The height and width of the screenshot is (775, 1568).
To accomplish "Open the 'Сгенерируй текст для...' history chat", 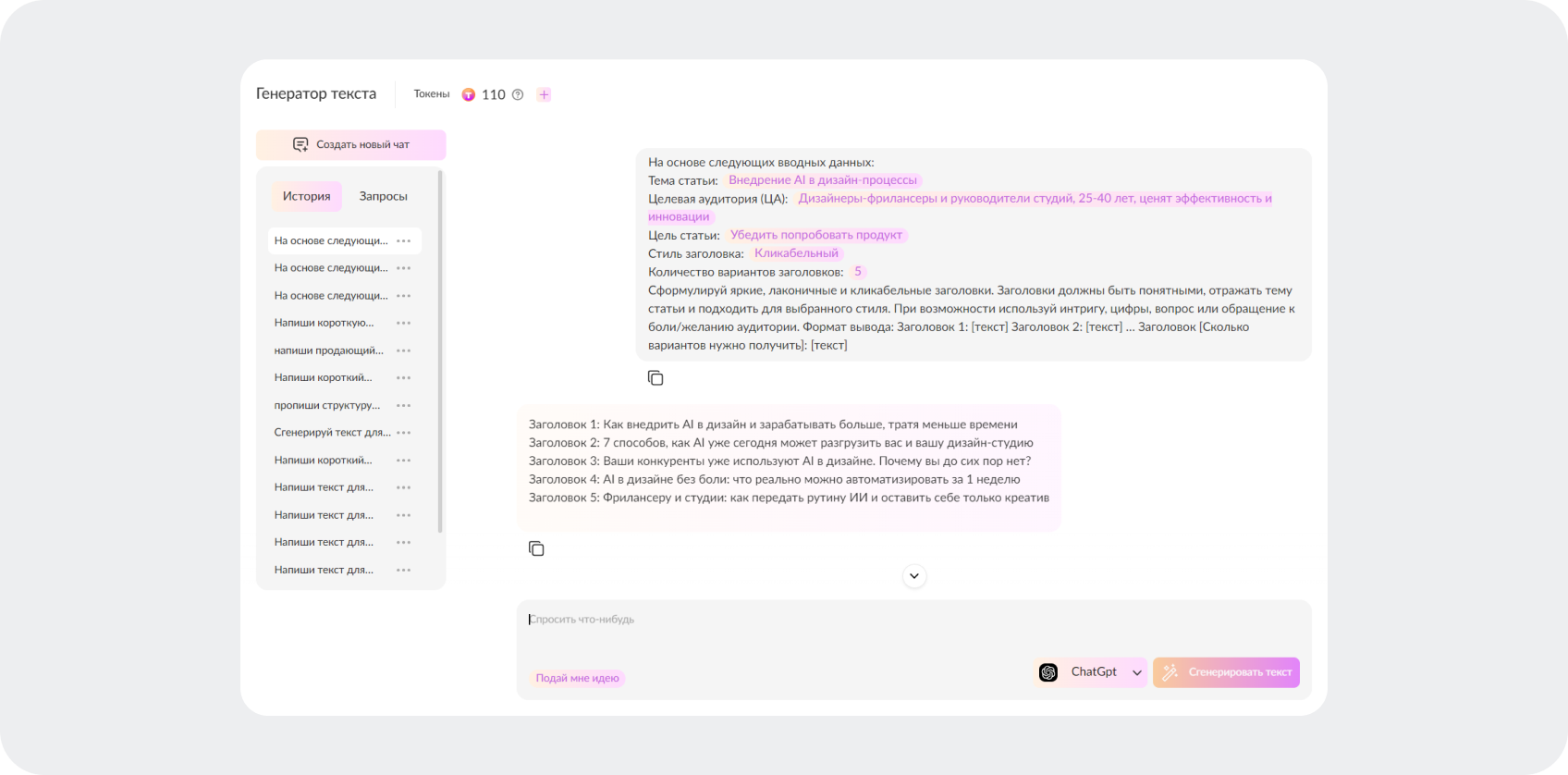I will (333, 433).
